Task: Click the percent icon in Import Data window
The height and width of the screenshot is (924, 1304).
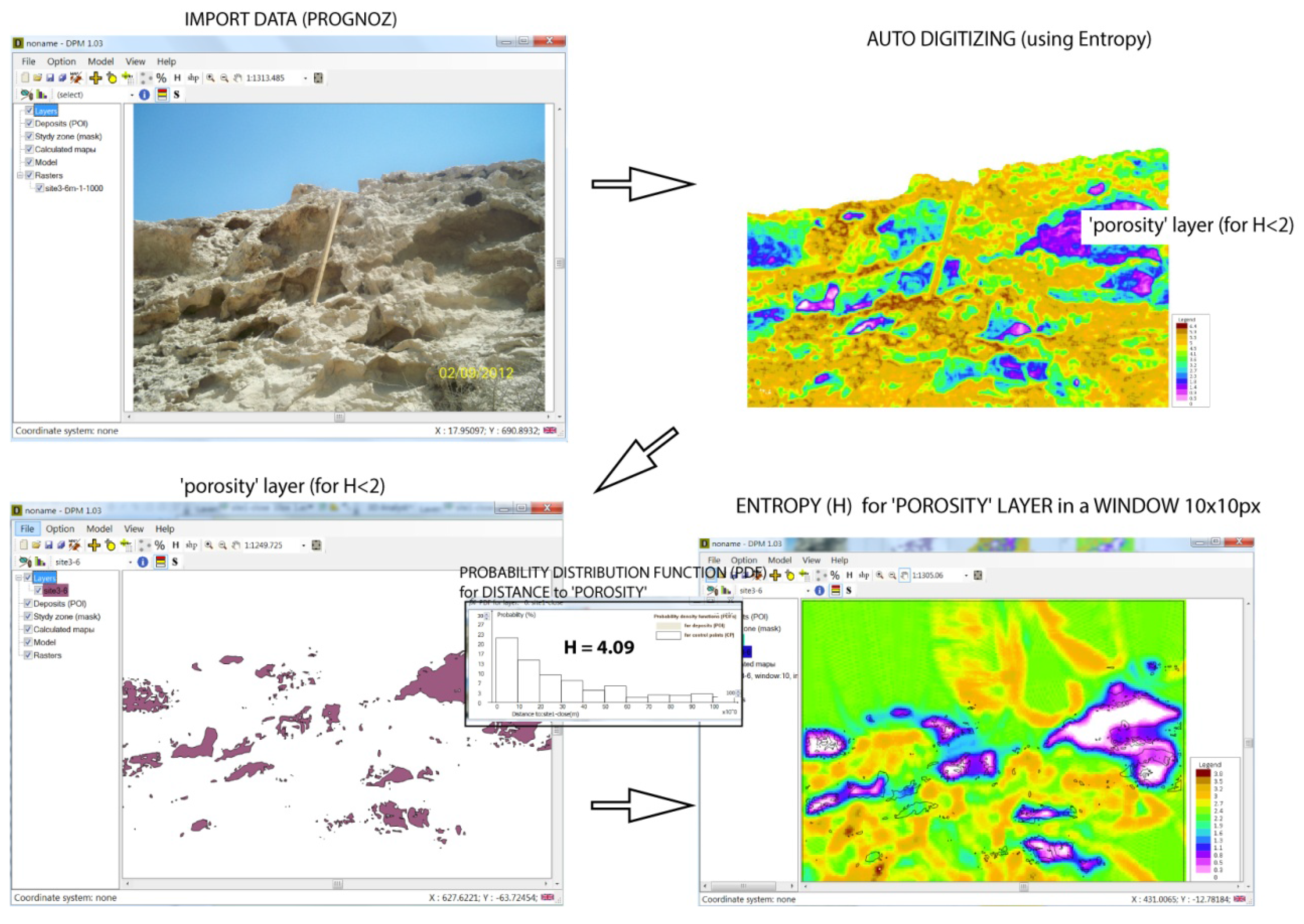Action: click(x=162, y=78)
